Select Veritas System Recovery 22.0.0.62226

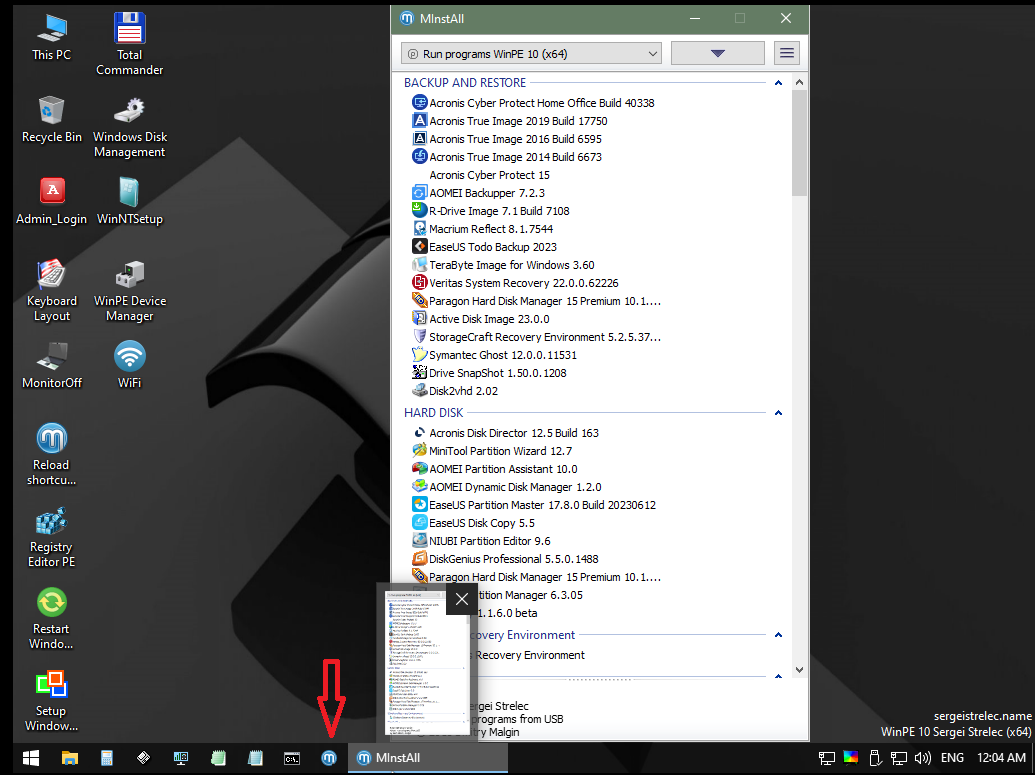pyautogui.click(x=516, y=283)
